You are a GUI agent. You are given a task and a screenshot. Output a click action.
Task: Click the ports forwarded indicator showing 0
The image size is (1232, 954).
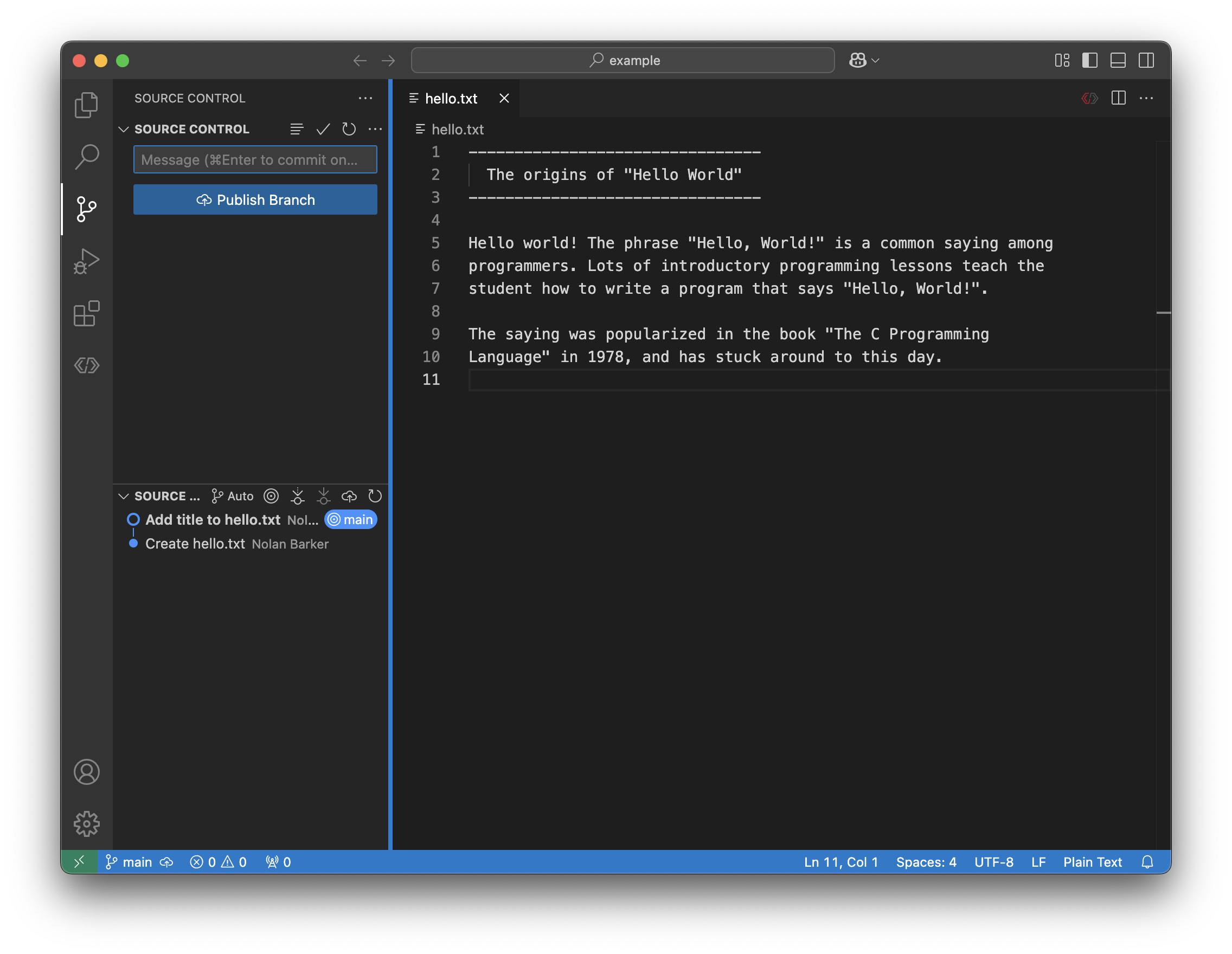click(x=278, y=861)
